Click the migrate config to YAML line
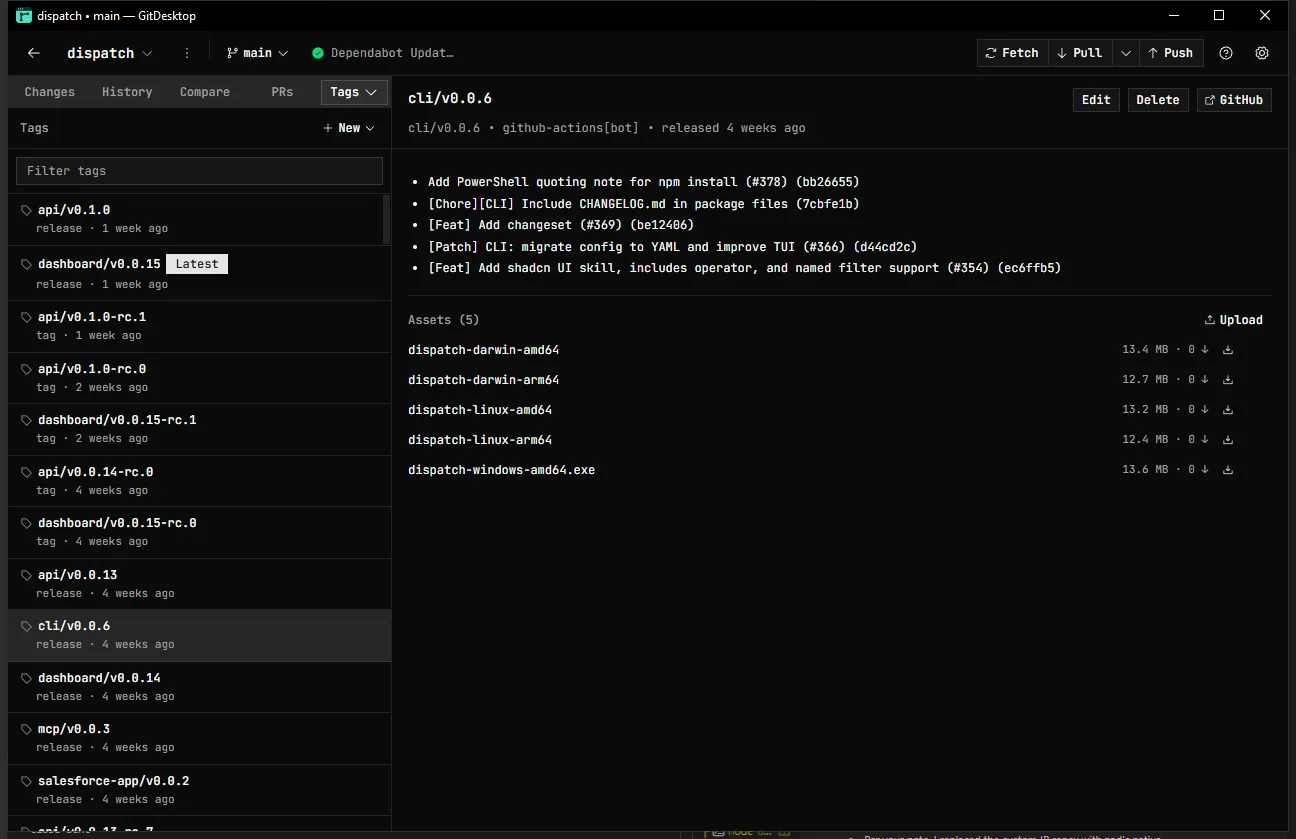Screen dimensions: 1296x839 point(672,247)
